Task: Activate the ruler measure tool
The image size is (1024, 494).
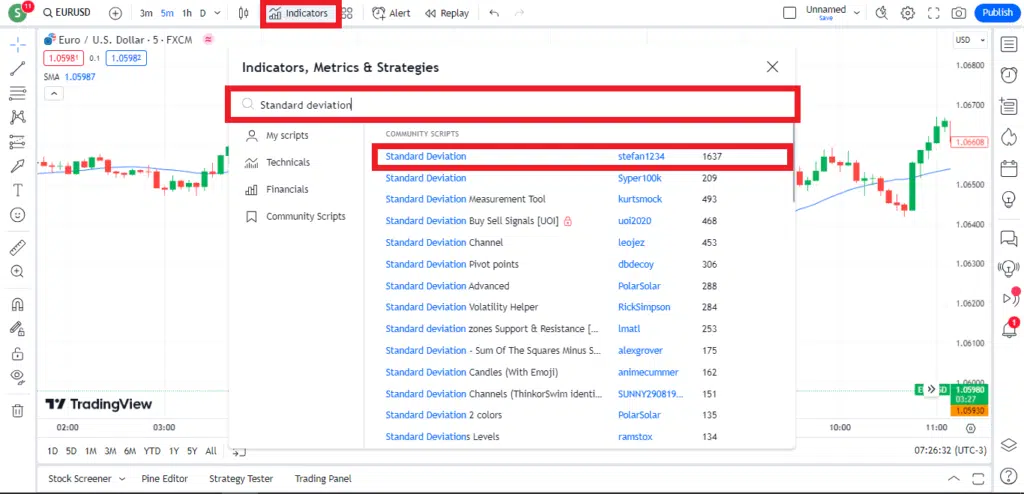Action: pyautogui.click(x=18, y=247)
